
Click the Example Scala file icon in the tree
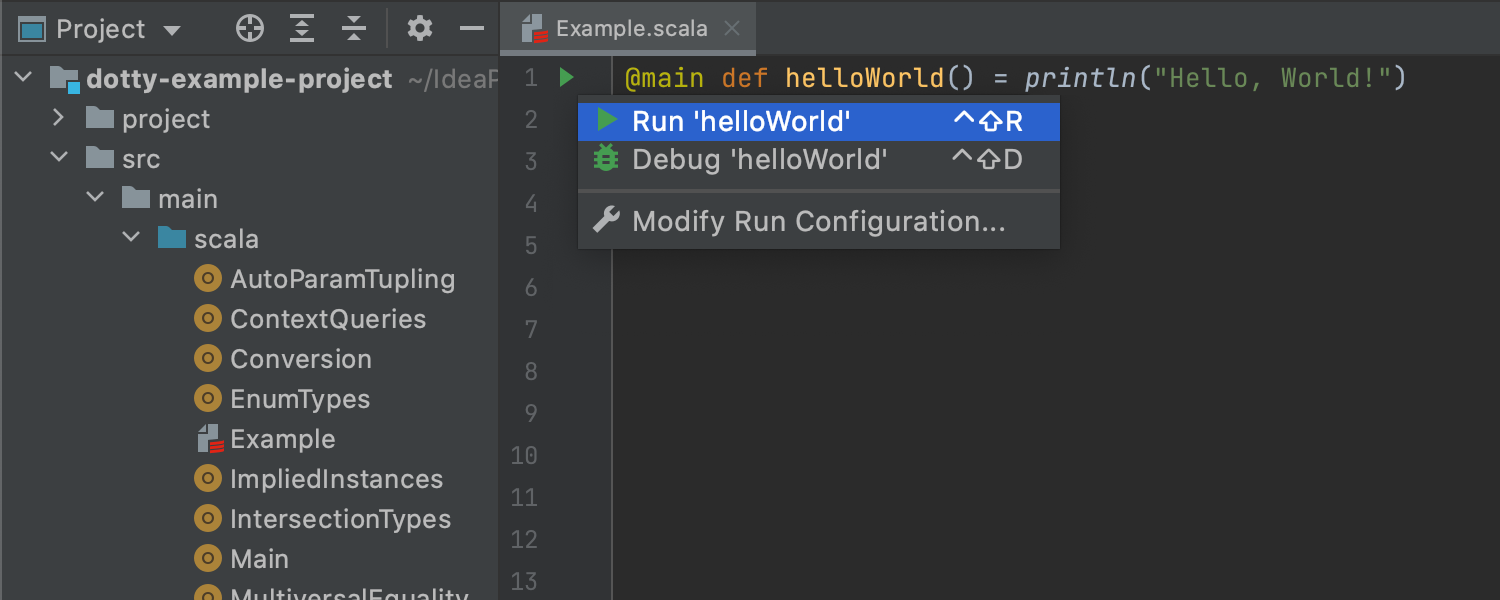tap(209, 439)
